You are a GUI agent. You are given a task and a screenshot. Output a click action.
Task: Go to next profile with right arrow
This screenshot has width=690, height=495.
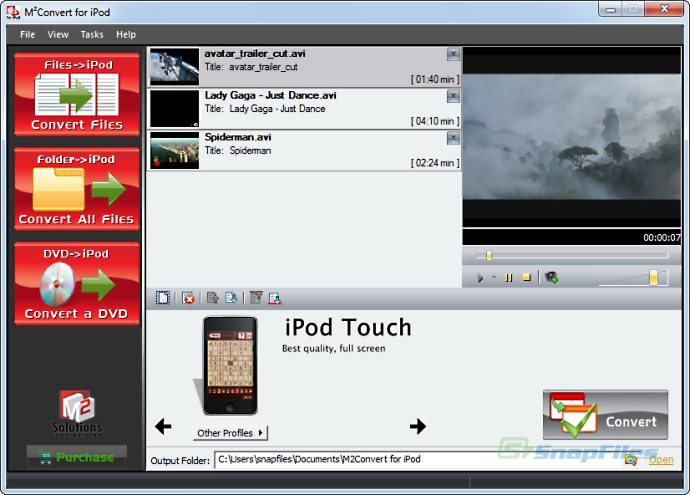(418, 426)
